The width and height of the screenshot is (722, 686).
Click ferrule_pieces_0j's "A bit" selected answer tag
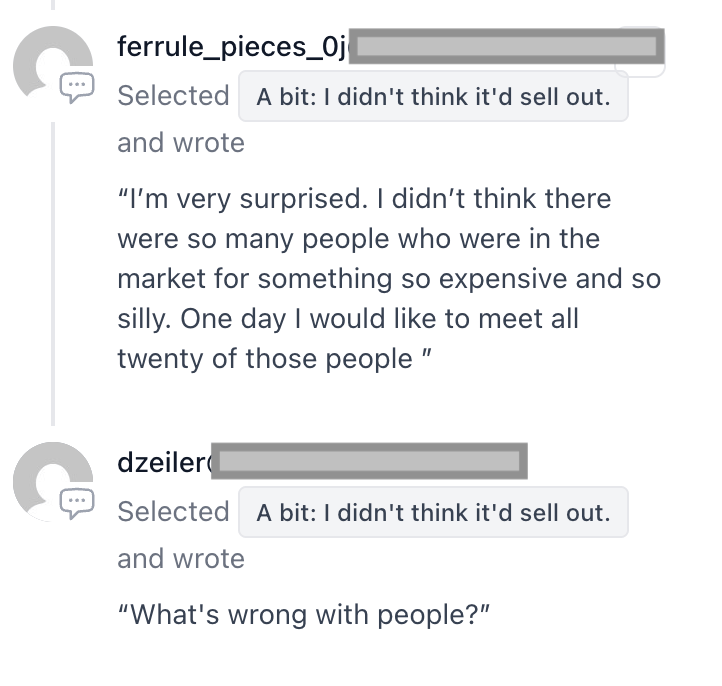click(433, 98)
